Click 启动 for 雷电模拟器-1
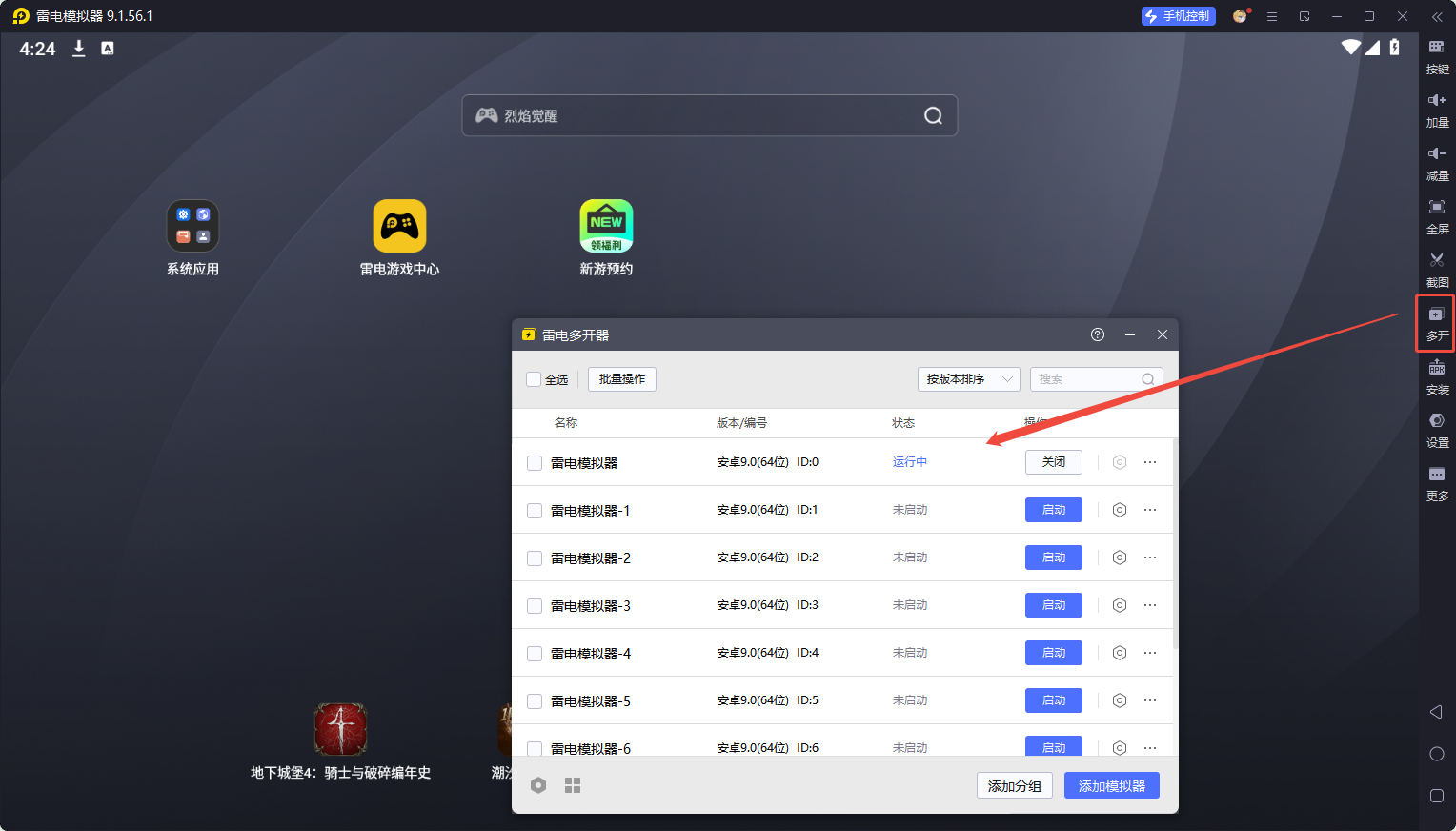 [1054, 510]
